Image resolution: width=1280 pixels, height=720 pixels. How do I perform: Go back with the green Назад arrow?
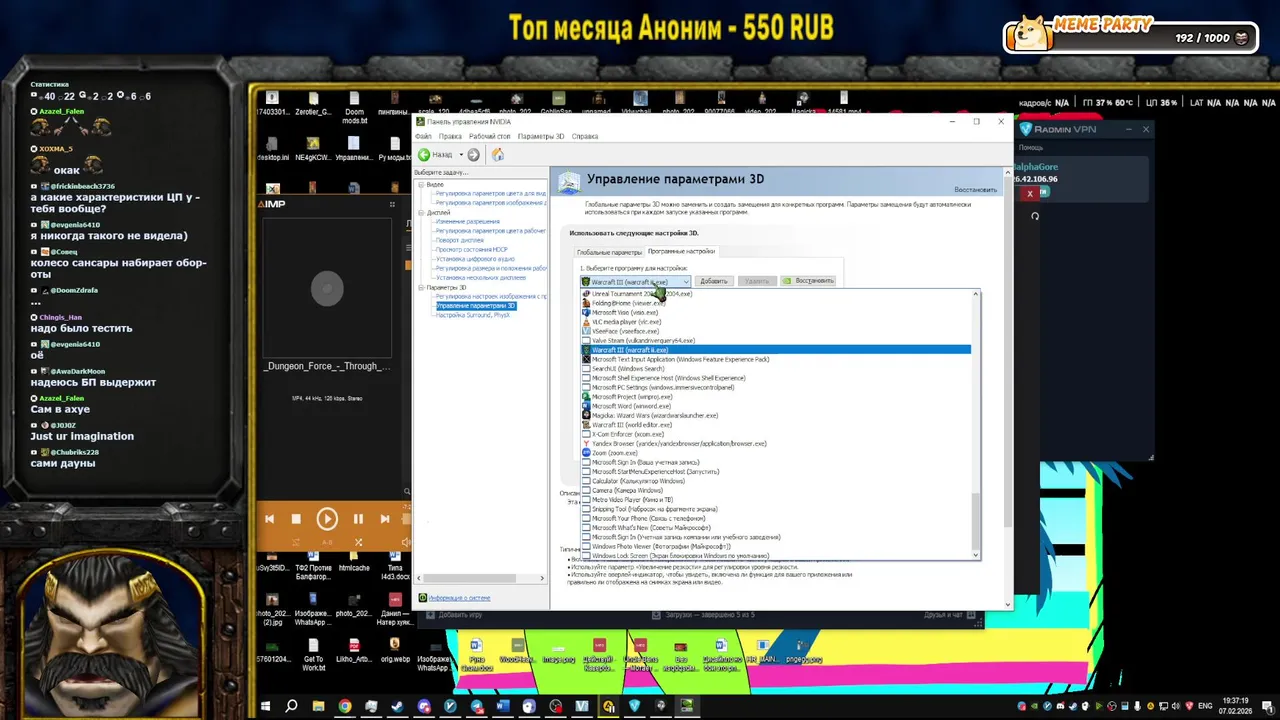436,155
